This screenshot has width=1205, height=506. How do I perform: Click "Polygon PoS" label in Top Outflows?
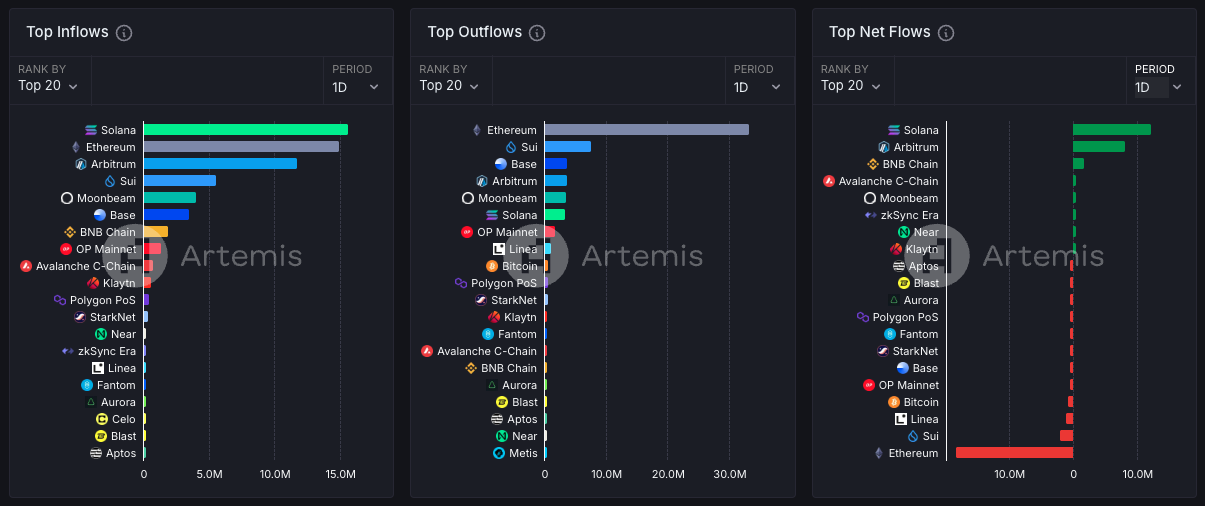(505, 283)
